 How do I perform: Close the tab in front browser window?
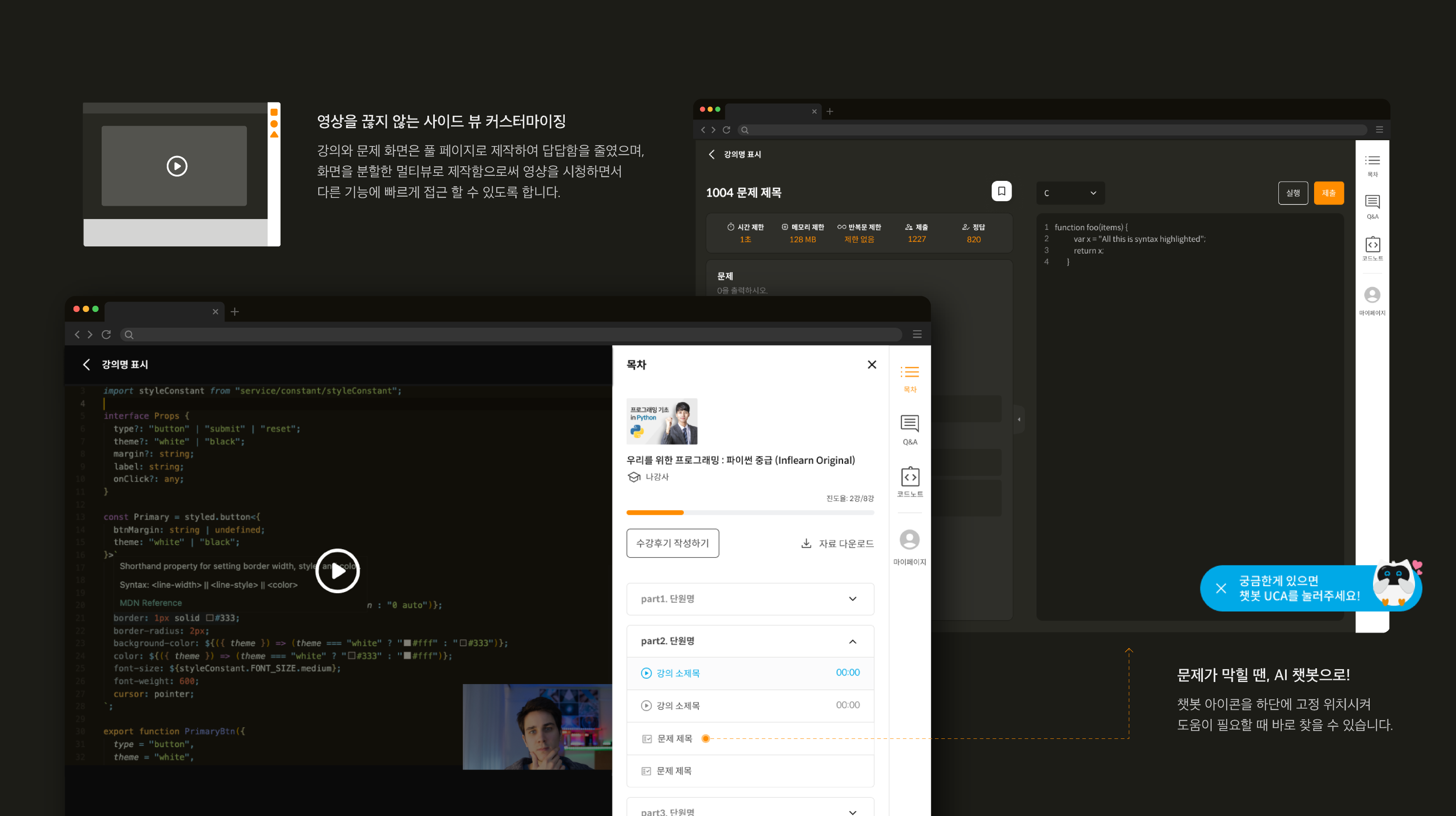tap(215, 312)
